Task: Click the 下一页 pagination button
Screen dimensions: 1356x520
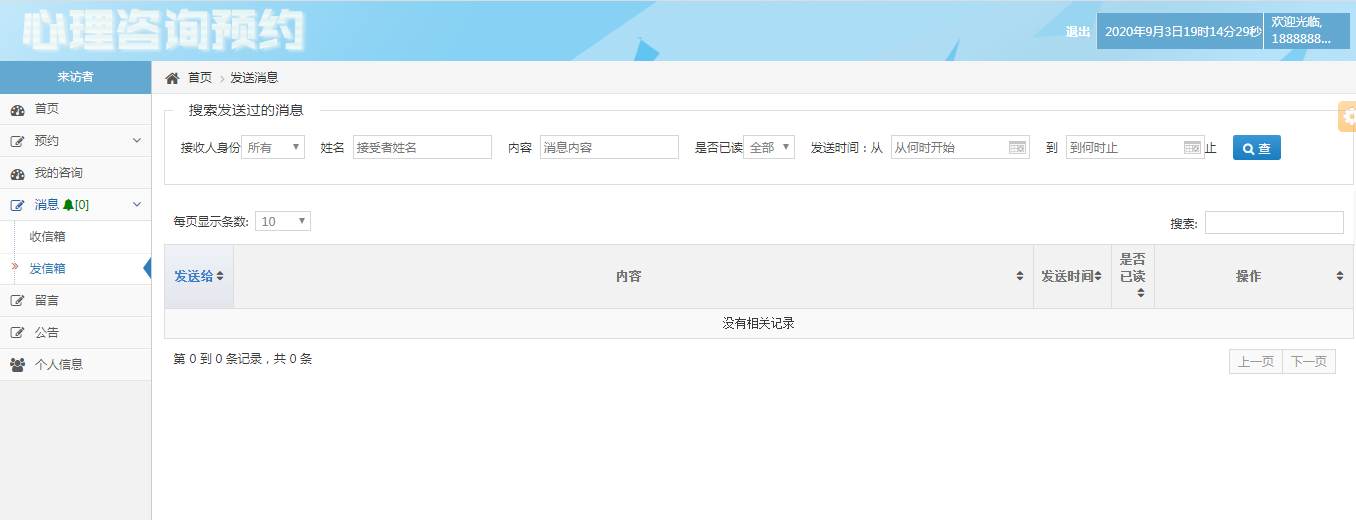Action: coord(1309,362)
